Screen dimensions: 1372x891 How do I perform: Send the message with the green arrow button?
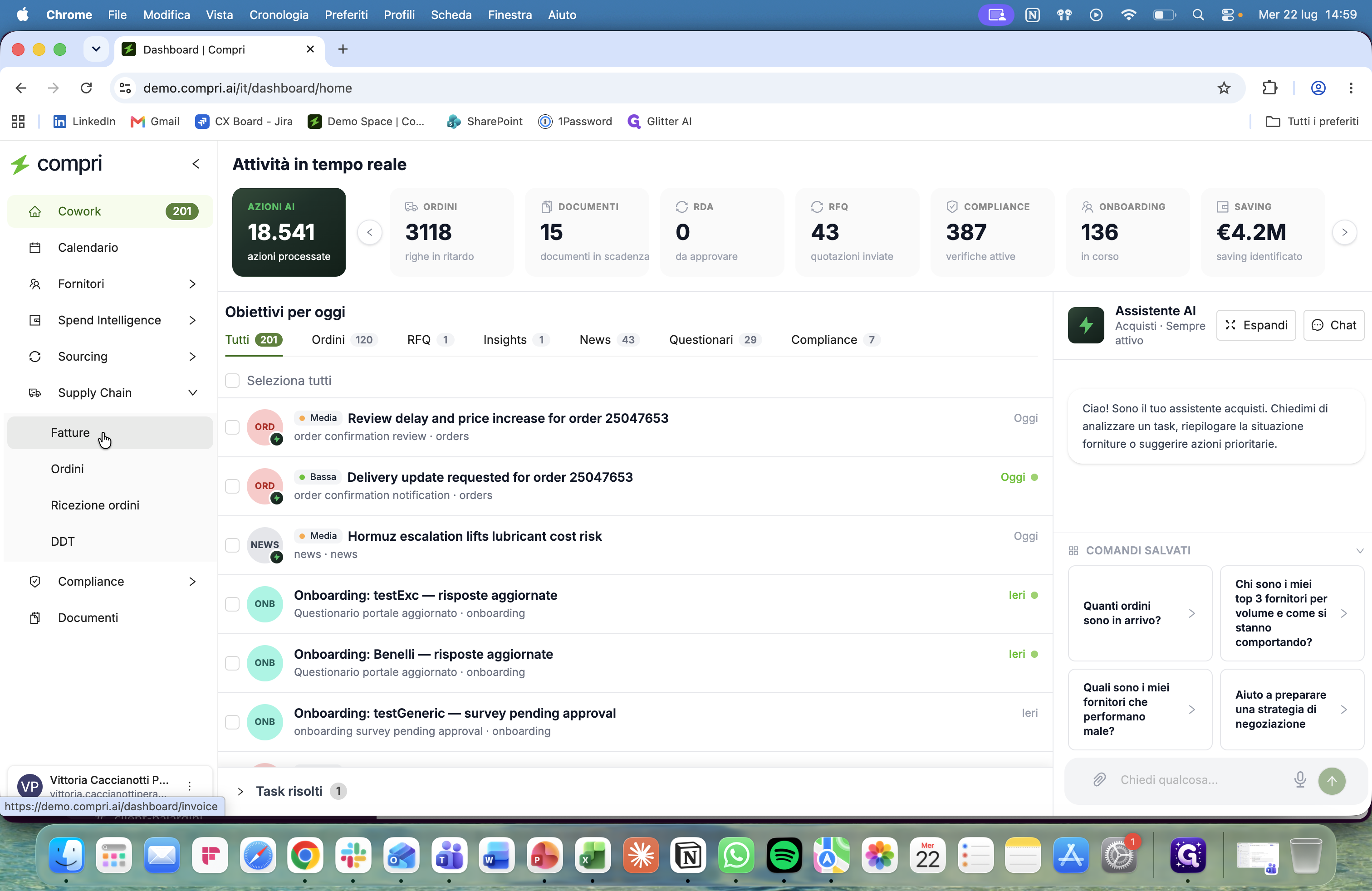(1332, 780)
